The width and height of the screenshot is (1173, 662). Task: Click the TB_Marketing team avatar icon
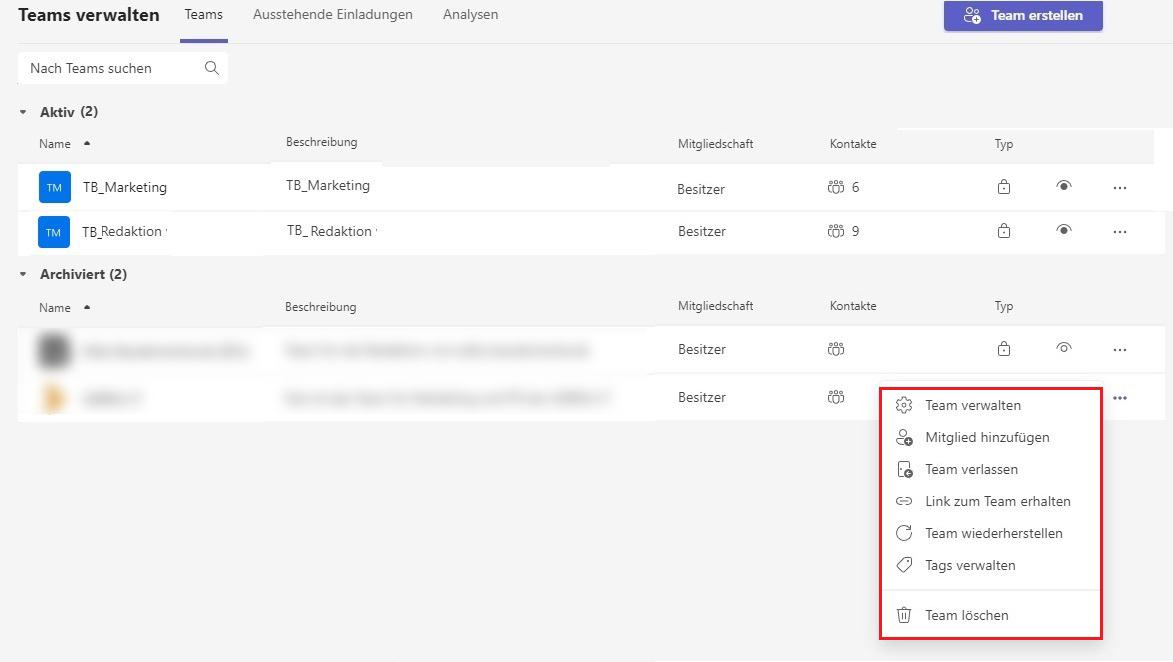54,187
